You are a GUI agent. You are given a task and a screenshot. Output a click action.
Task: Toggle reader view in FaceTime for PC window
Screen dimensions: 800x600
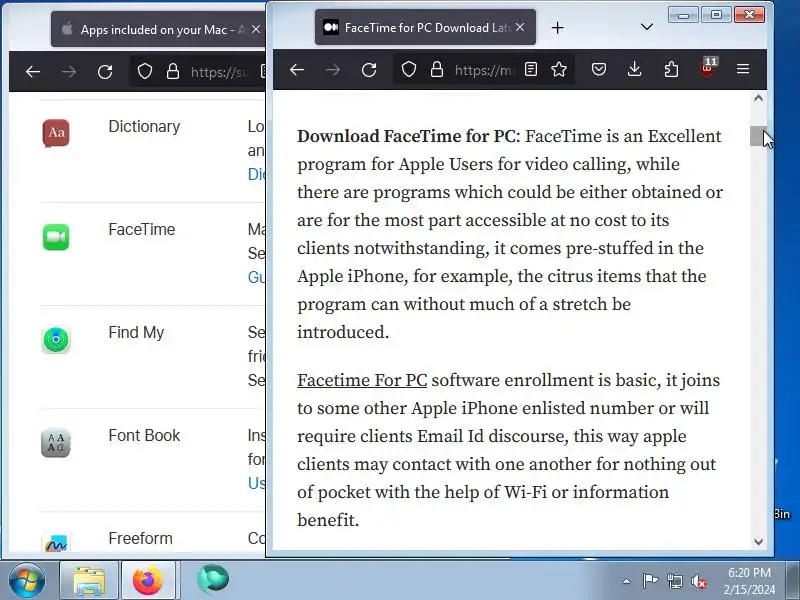click(x=531, y=69)
